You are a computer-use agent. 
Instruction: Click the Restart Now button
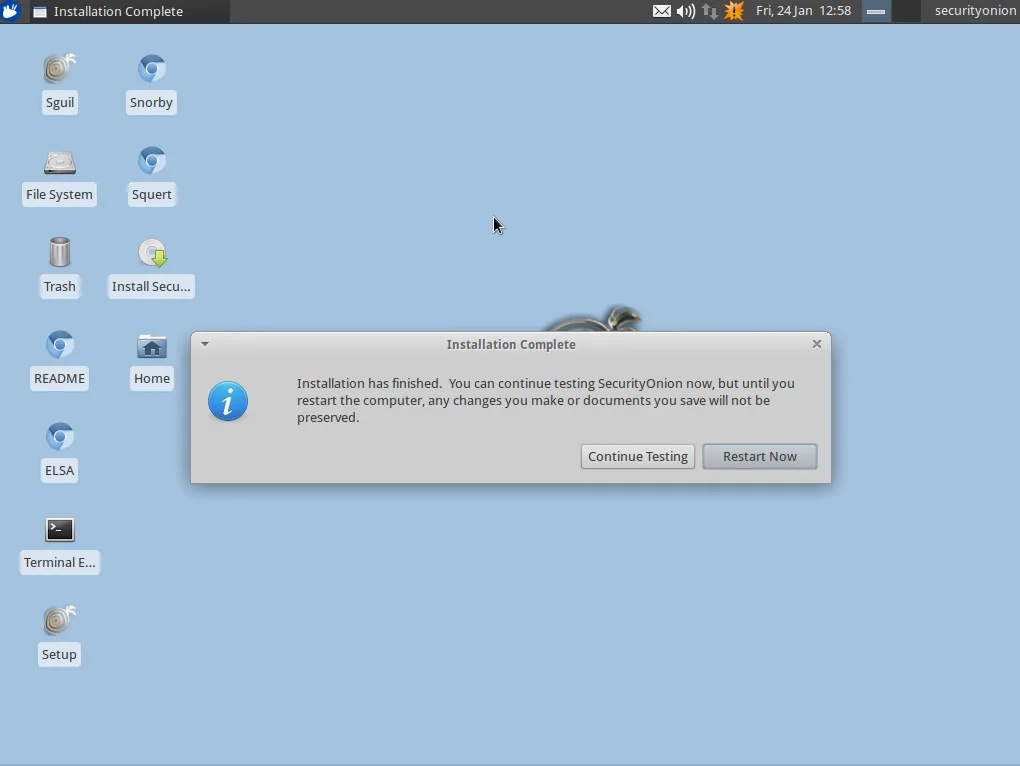(760, 456)
